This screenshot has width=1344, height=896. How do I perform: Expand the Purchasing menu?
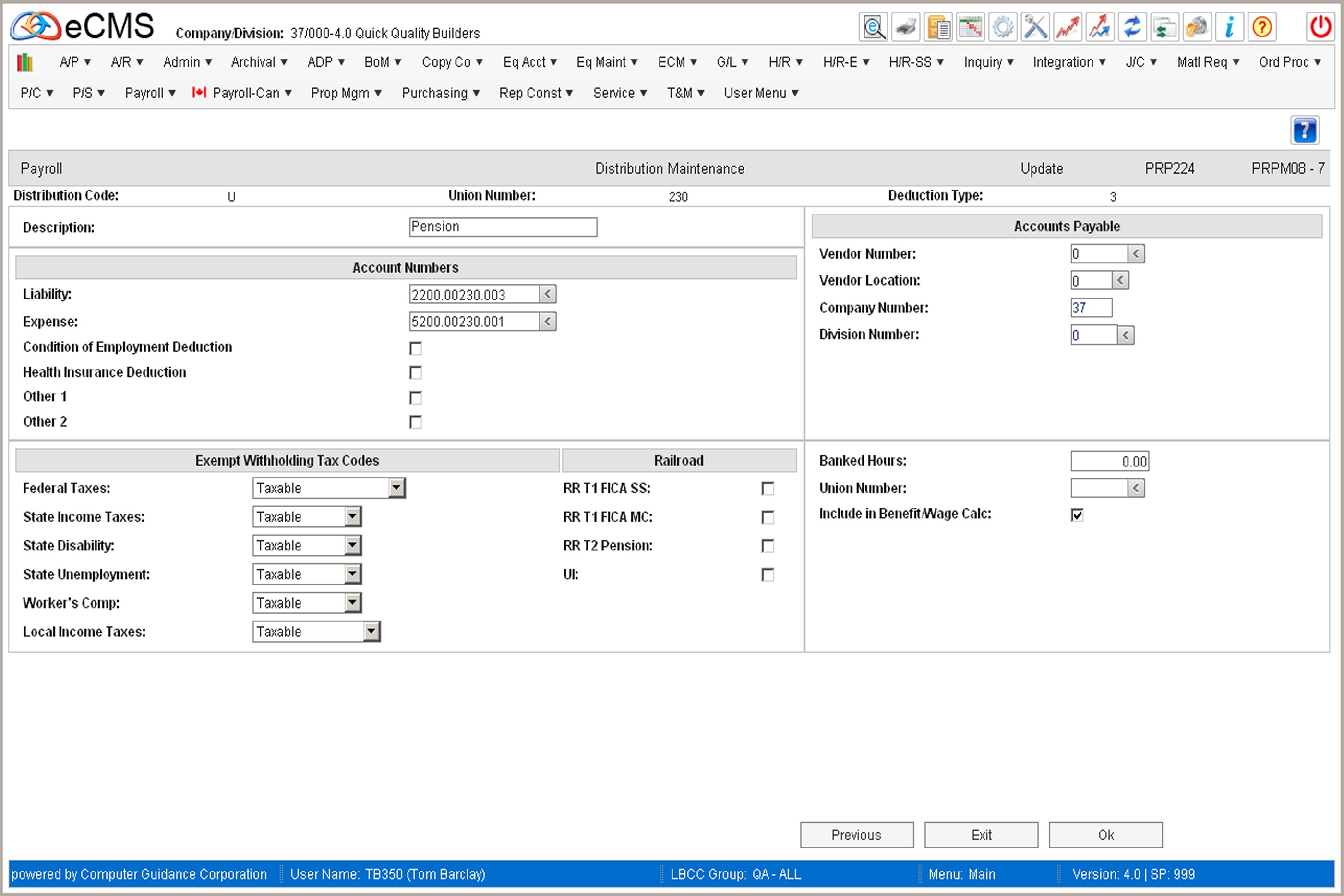click(x=441, y=93)
